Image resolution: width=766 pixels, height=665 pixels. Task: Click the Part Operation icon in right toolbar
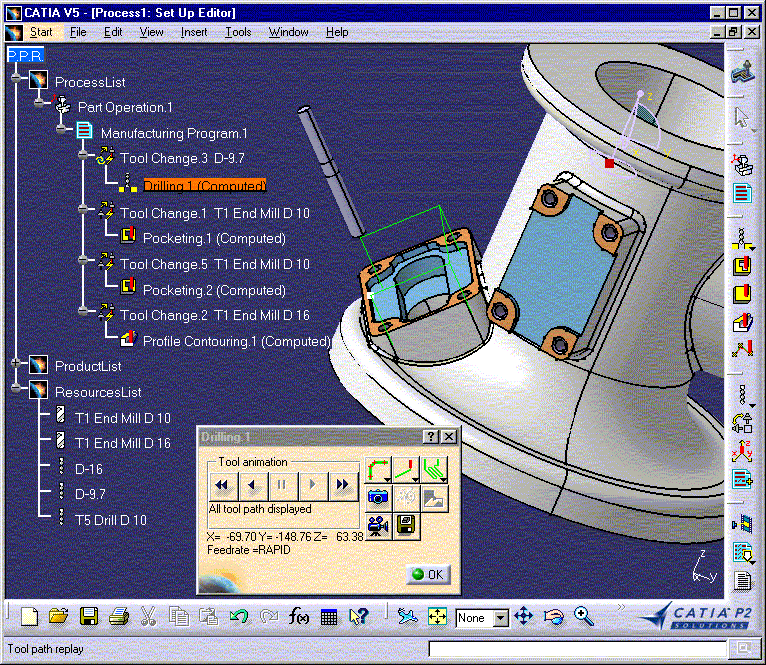click(x=742, y=165)
